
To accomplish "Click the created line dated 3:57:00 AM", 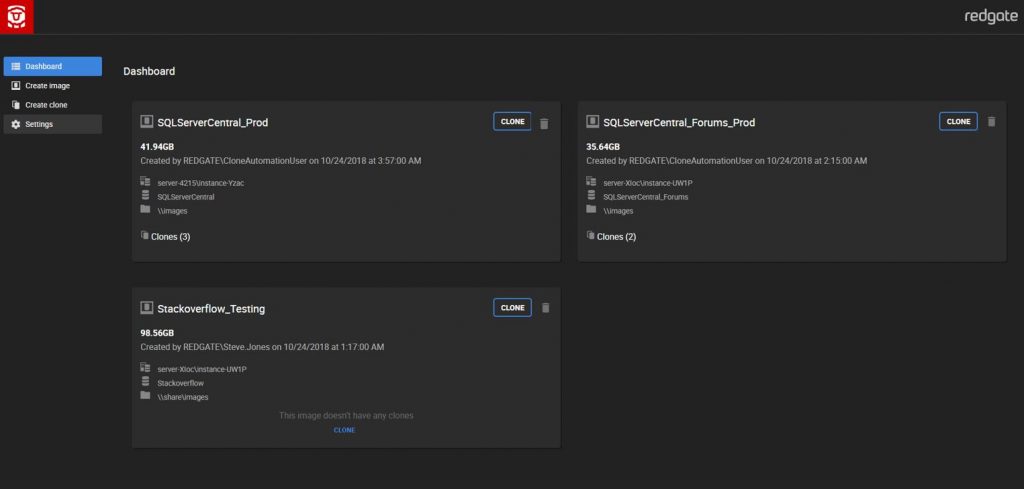I will [x=281, y=161].
